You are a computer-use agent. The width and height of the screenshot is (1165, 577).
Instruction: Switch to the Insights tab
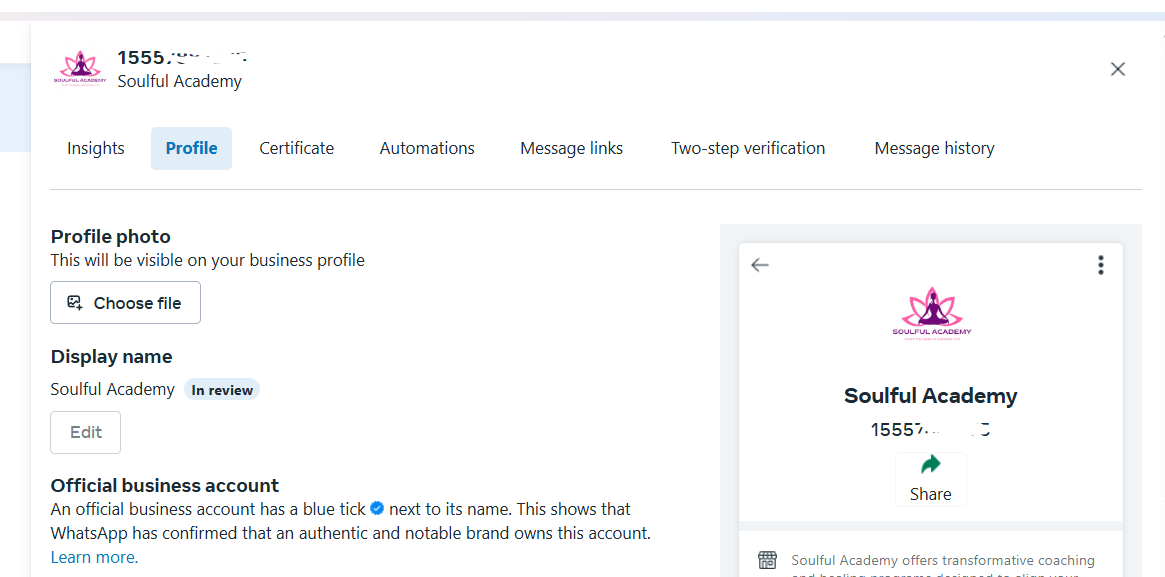[x=96, y=149]
